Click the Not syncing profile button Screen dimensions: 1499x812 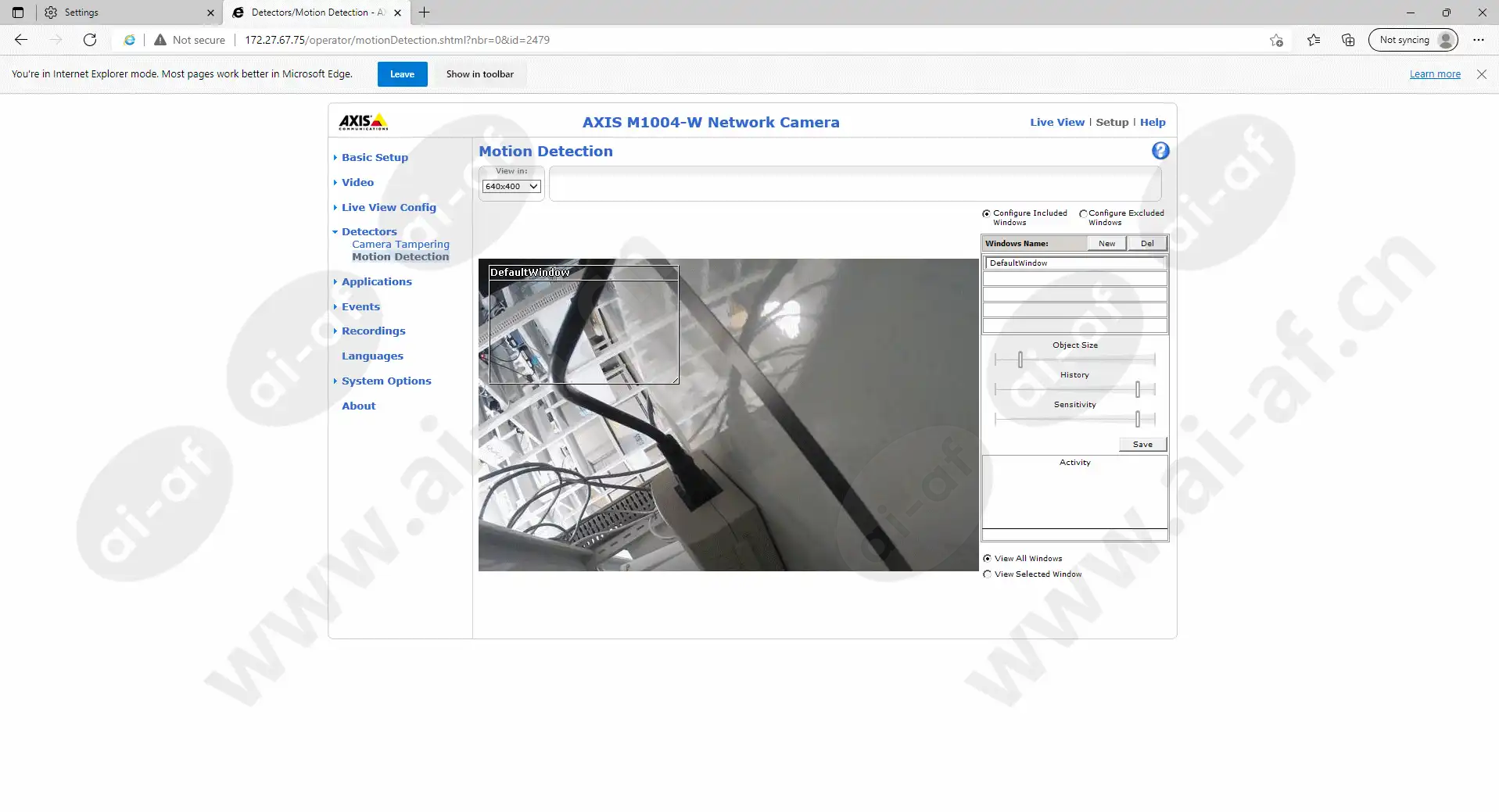[x=1413, y=40]
